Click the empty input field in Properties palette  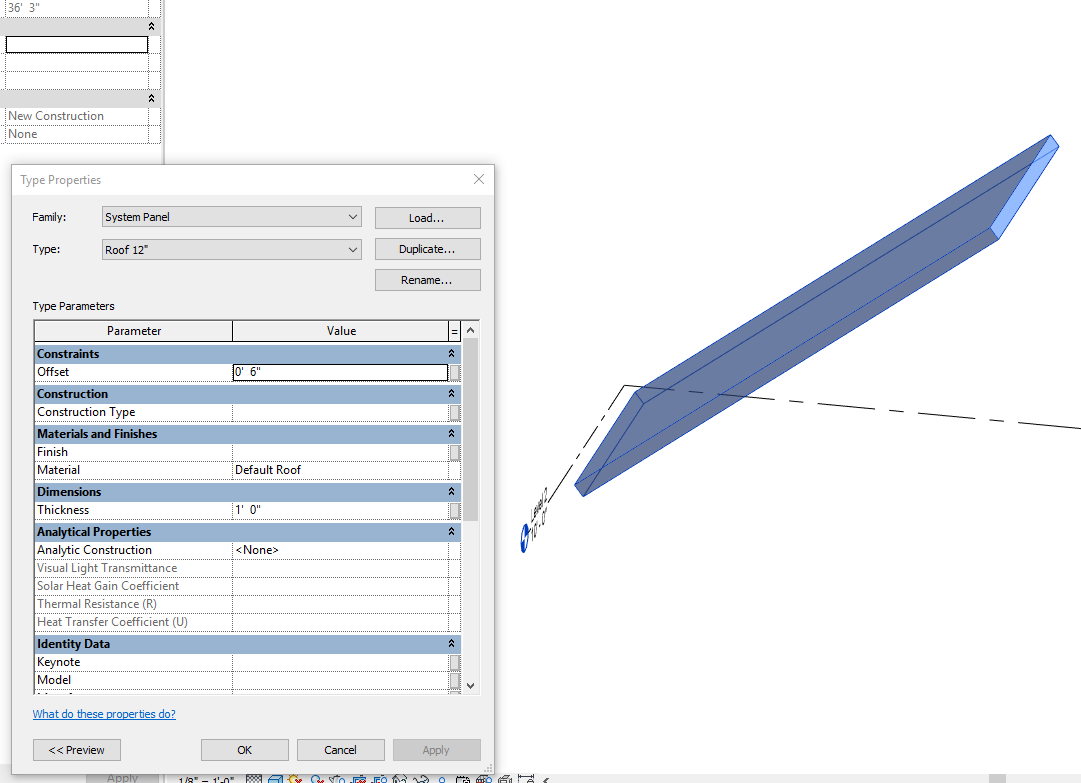tap(77, 45)
